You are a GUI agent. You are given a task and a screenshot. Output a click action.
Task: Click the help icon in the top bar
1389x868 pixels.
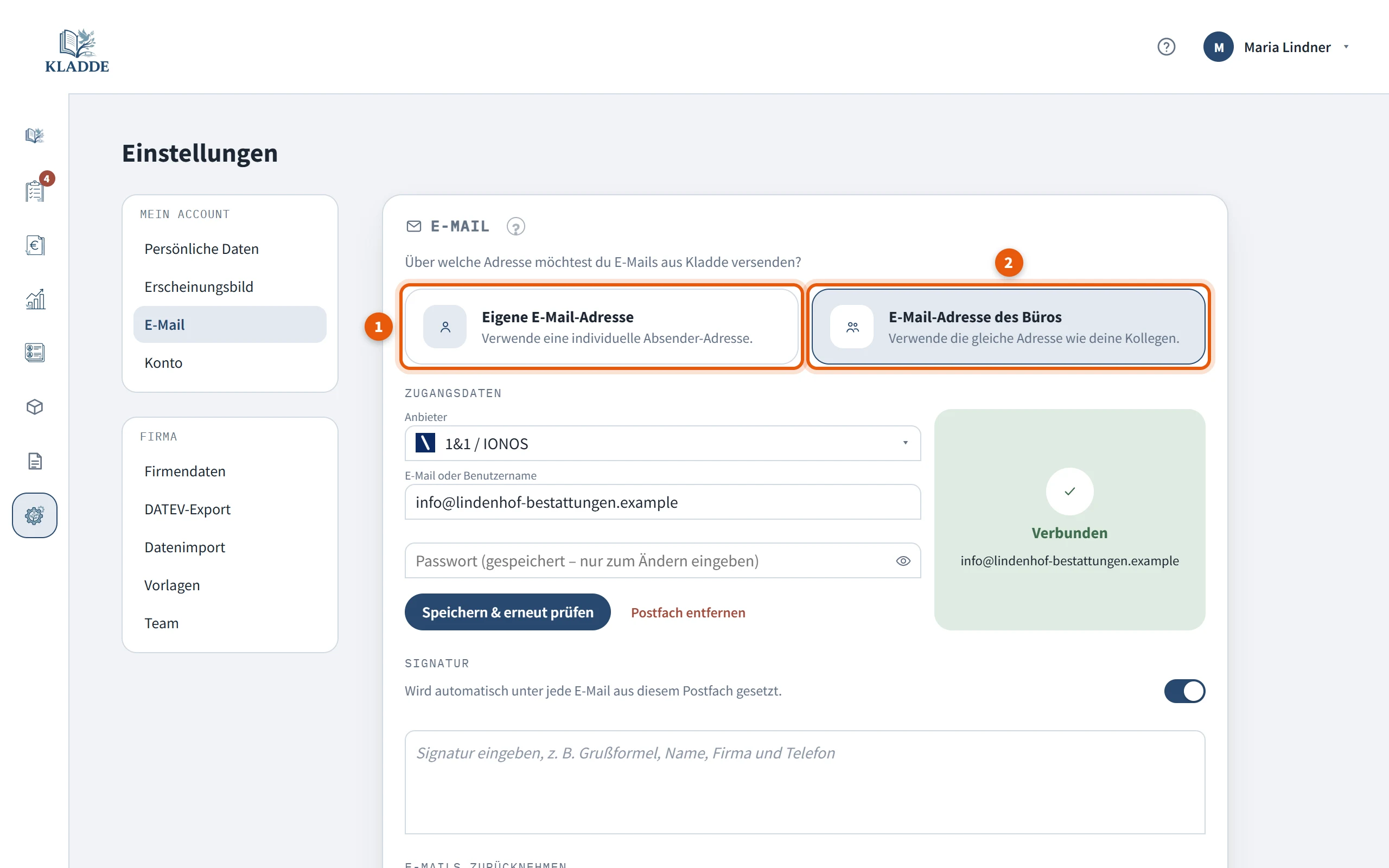point(1165,47)
